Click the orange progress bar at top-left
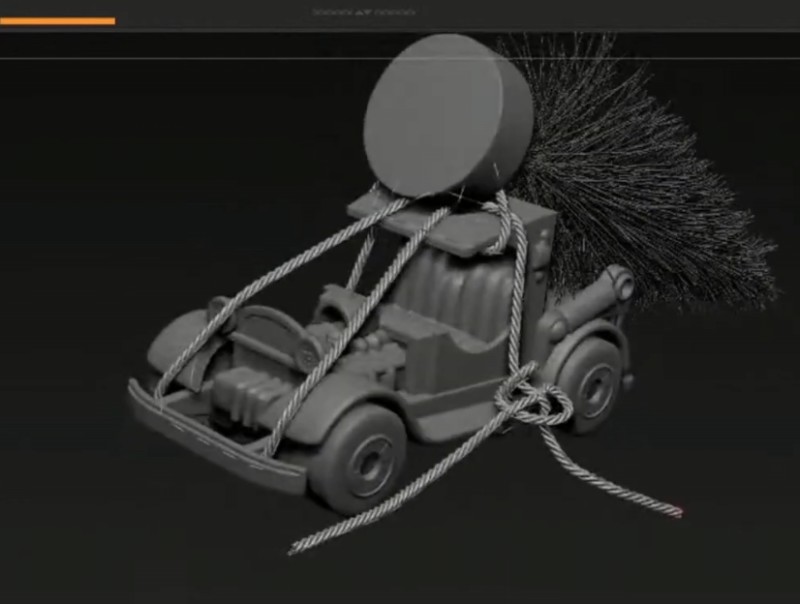The image size is (800, 604). pos(57,20)
